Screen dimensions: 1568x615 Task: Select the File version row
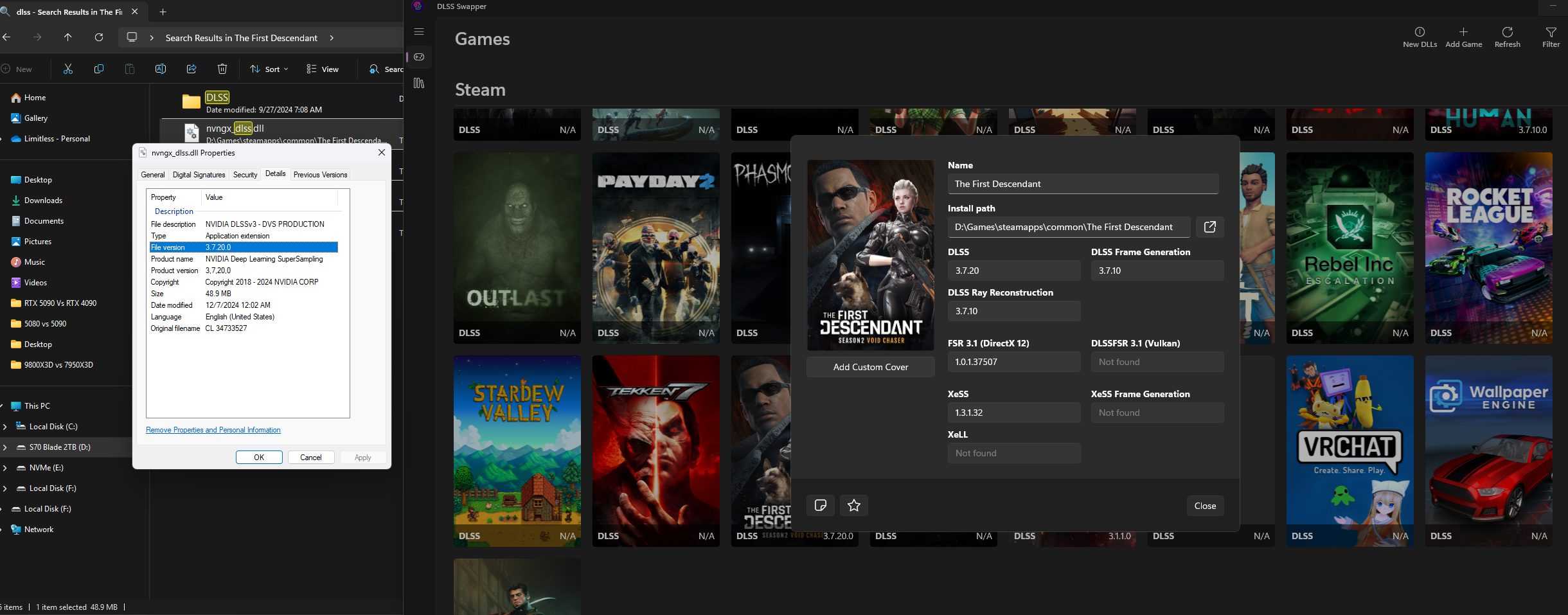[244, 247]
